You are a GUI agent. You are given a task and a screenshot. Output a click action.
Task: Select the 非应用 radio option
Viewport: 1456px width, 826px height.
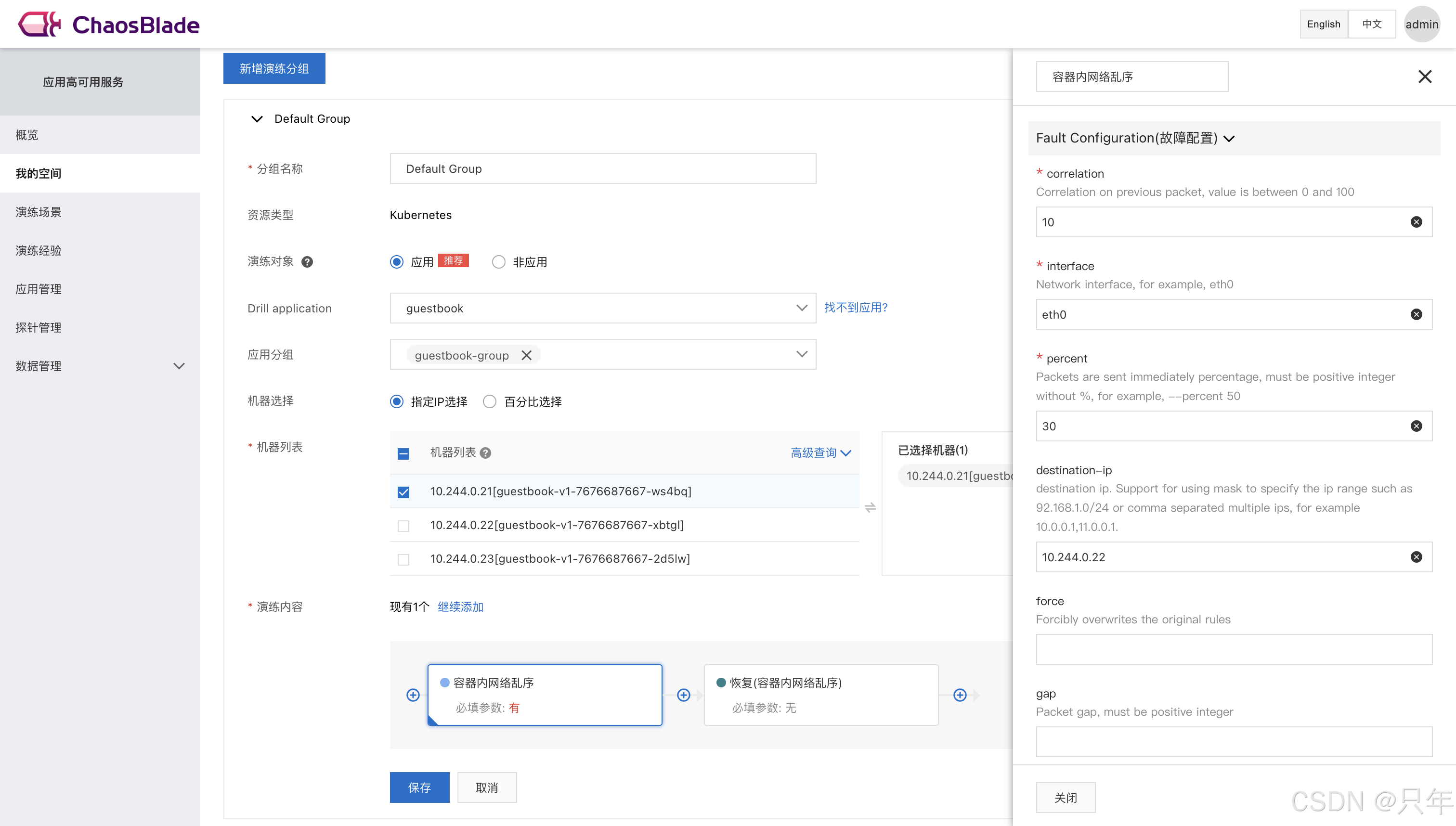498,262
